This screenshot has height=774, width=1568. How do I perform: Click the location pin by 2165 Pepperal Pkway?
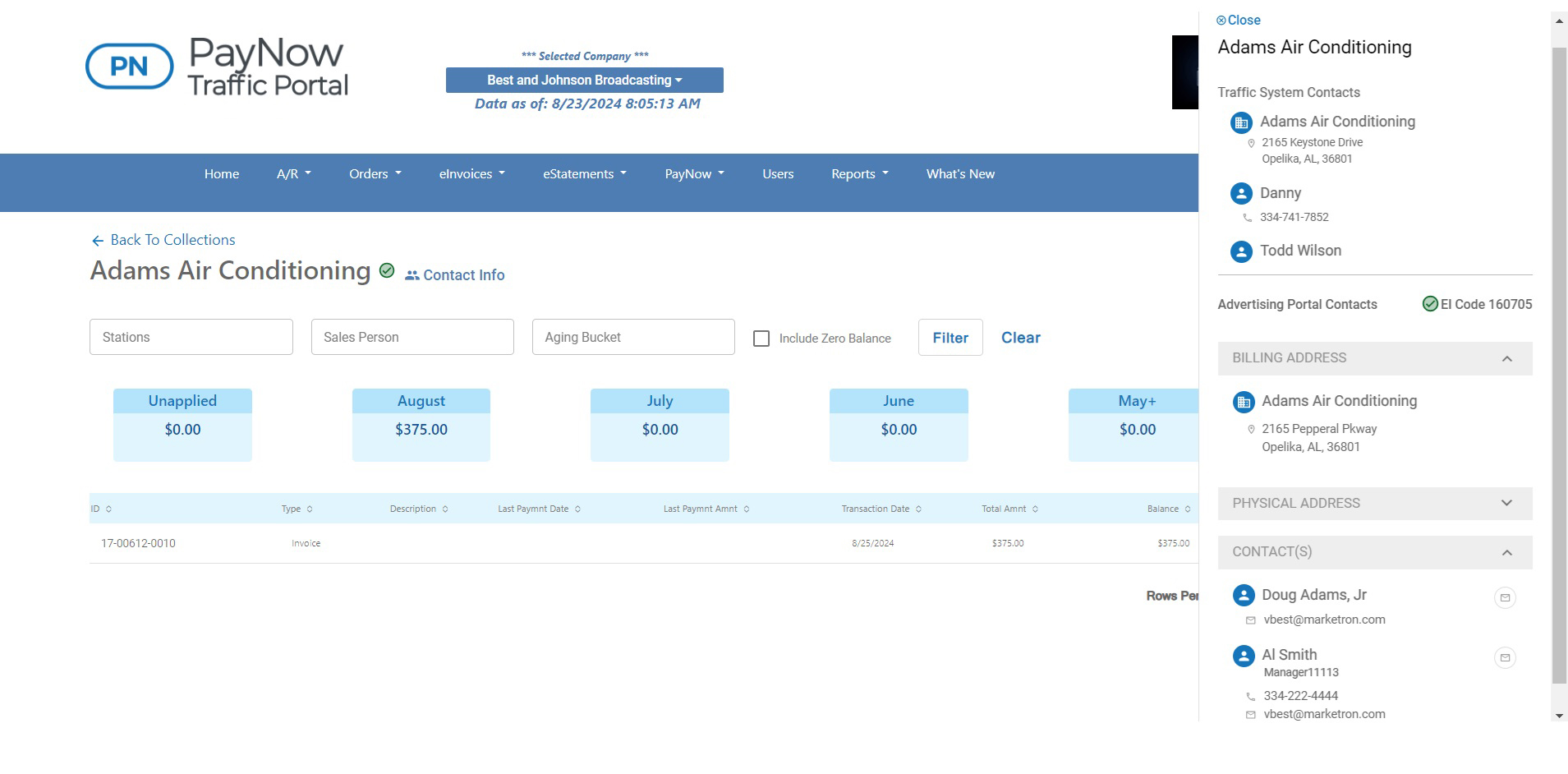pyautogui.click(x=1251, y=429)
